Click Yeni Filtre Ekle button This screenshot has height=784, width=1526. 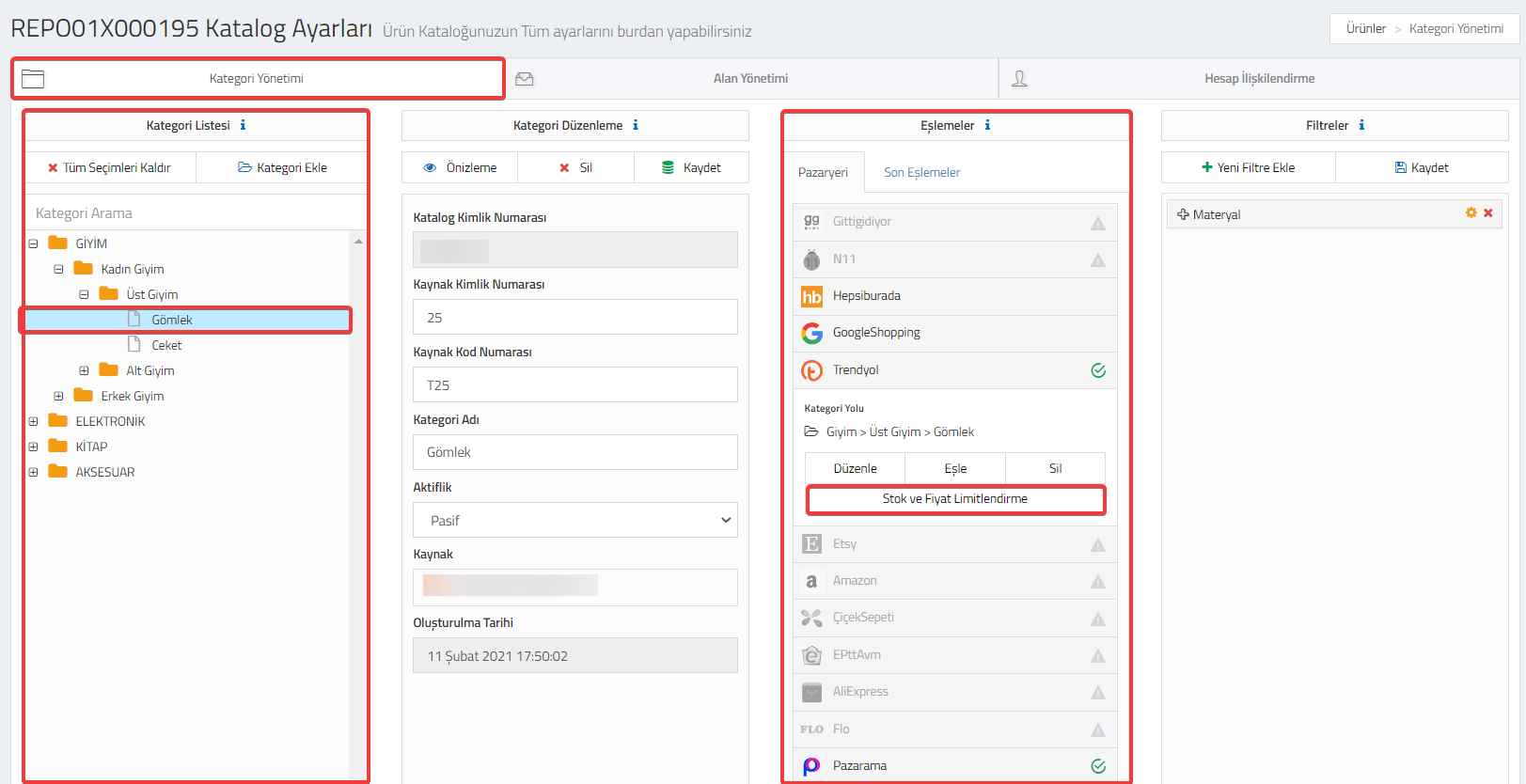pyautogui.click(x=1248, y=167)
